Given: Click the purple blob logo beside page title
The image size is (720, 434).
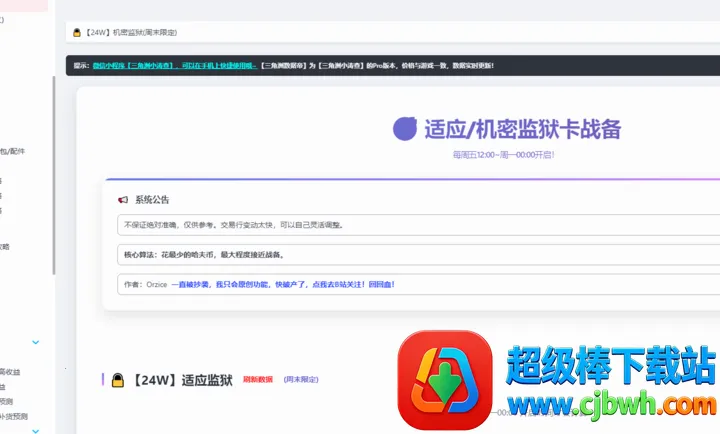Looking at the screenshot, I should tap(405, 129).
